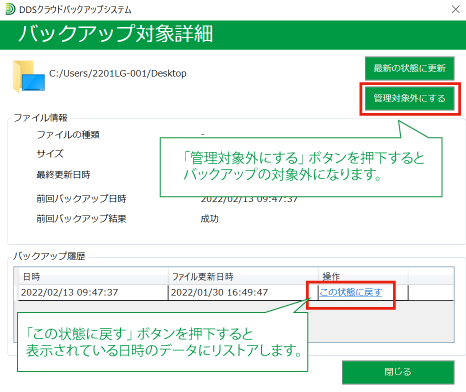
Task: Click the 前回バックアップ日時 label
Action: [81, 199]
